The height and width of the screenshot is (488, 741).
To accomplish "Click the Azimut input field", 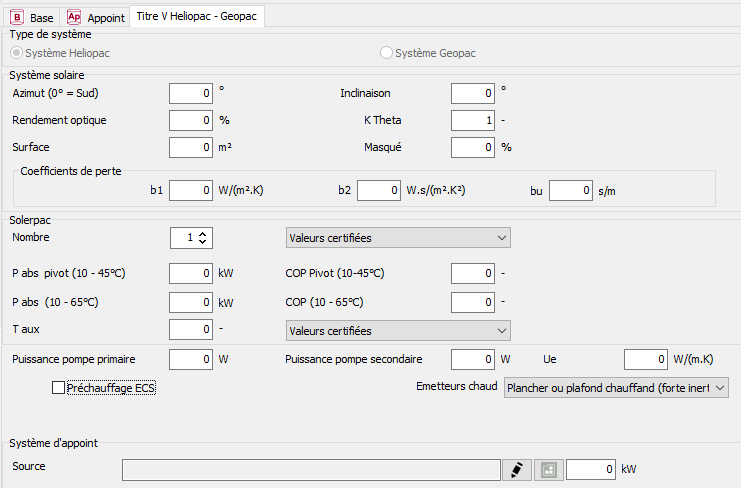I will click(191, 93).
